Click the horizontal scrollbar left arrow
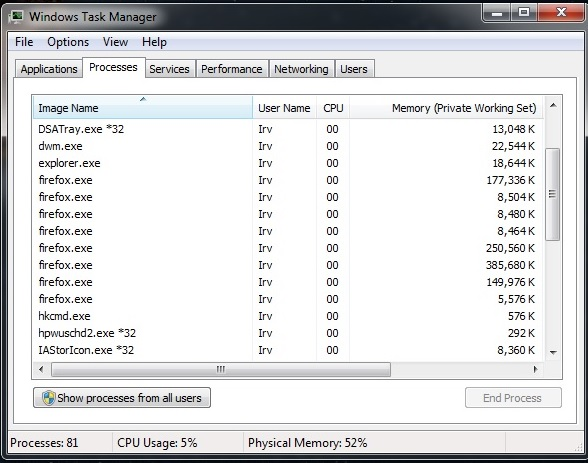This screenshot has height=463, width=588. click(x=41, y=369)
